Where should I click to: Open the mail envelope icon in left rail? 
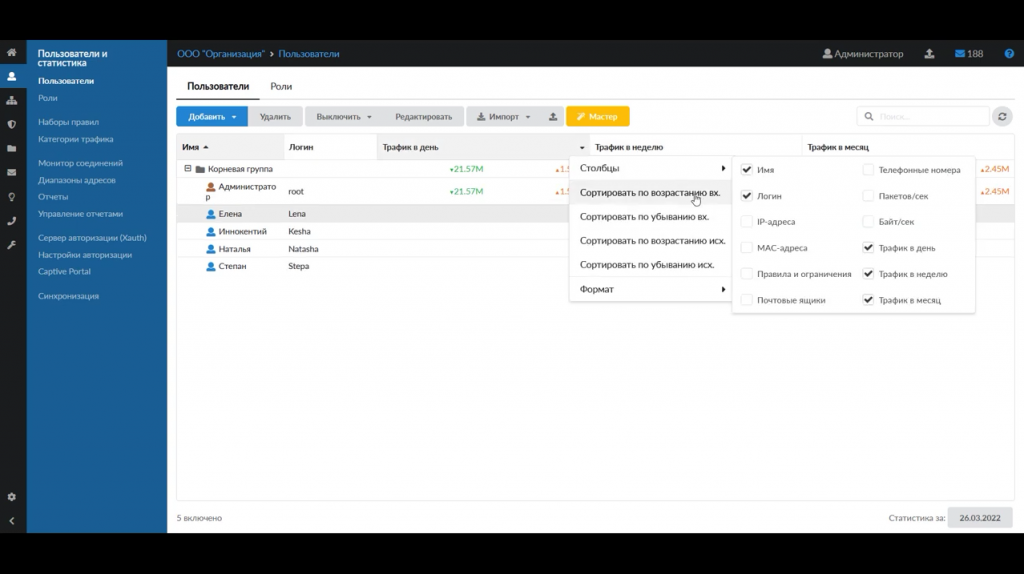coord(12,172)
